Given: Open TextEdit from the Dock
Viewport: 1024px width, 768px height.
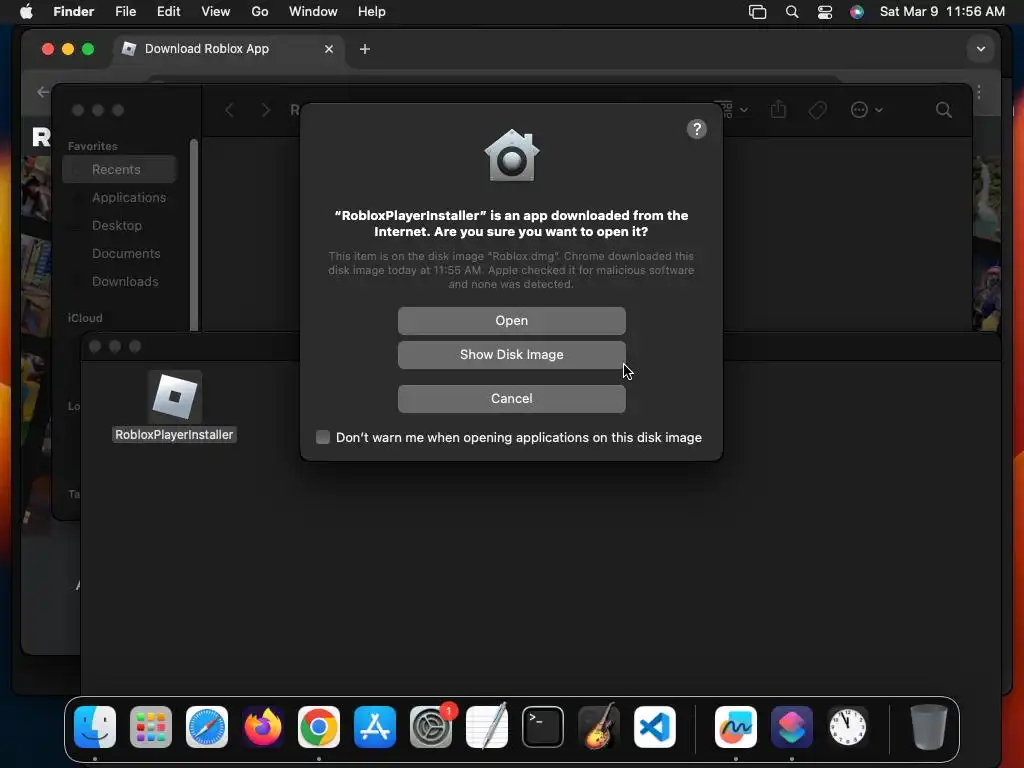Looking at the screenshot, I should point(487,727).
